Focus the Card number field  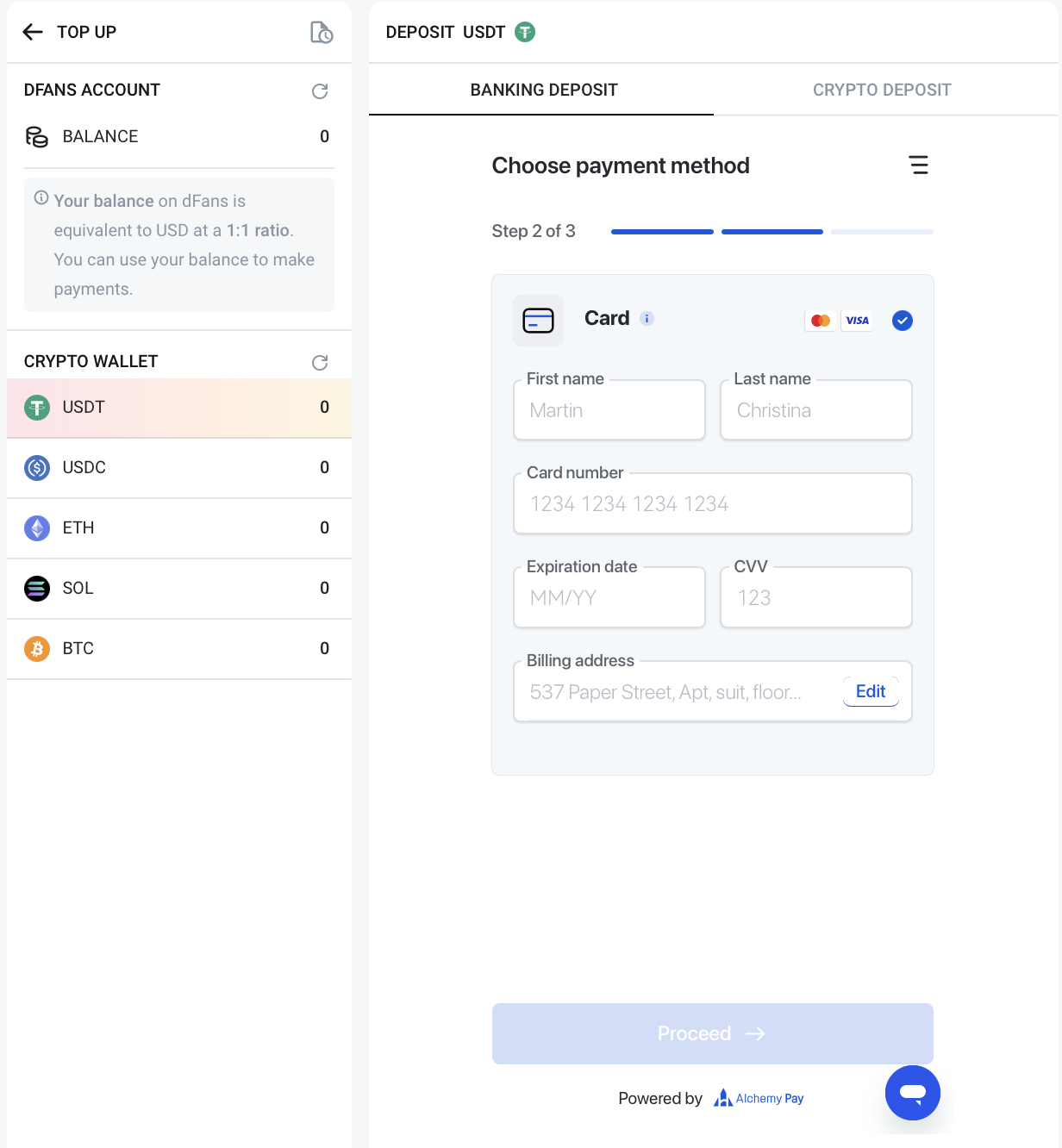(x=712, y=504)
